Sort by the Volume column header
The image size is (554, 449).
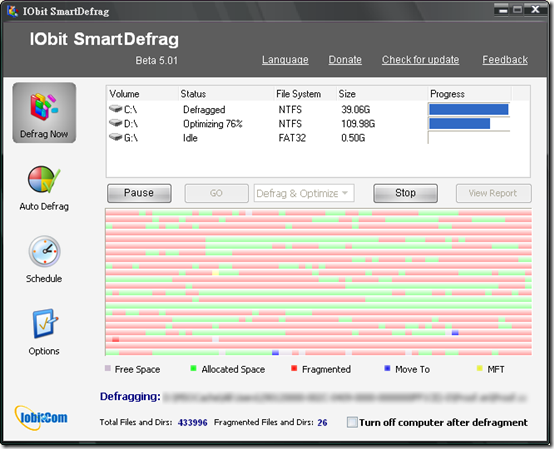click(x=142, y=94)
